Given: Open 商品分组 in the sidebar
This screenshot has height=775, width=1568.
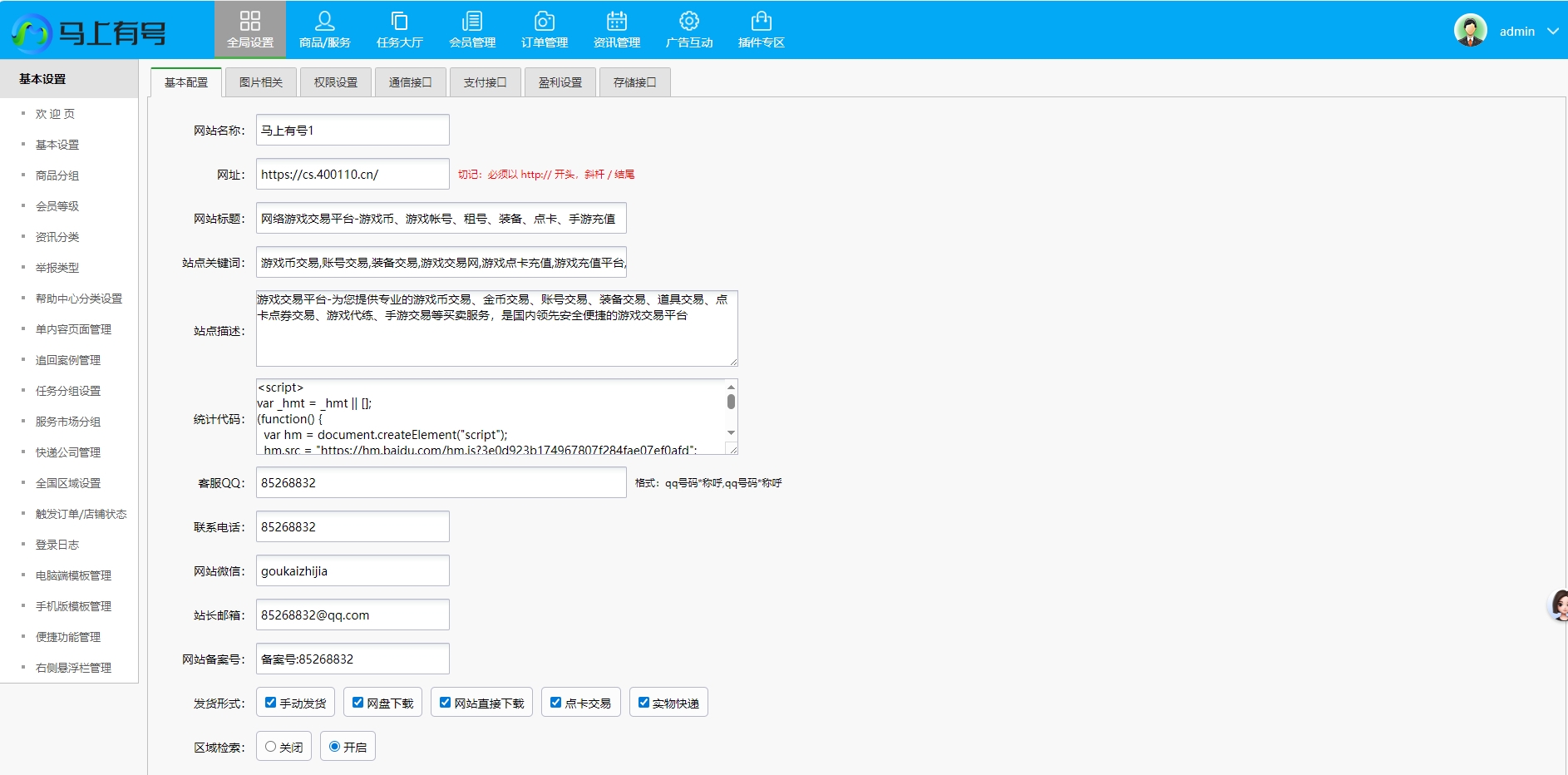Looking at the screenshot, I should (57, 175).
